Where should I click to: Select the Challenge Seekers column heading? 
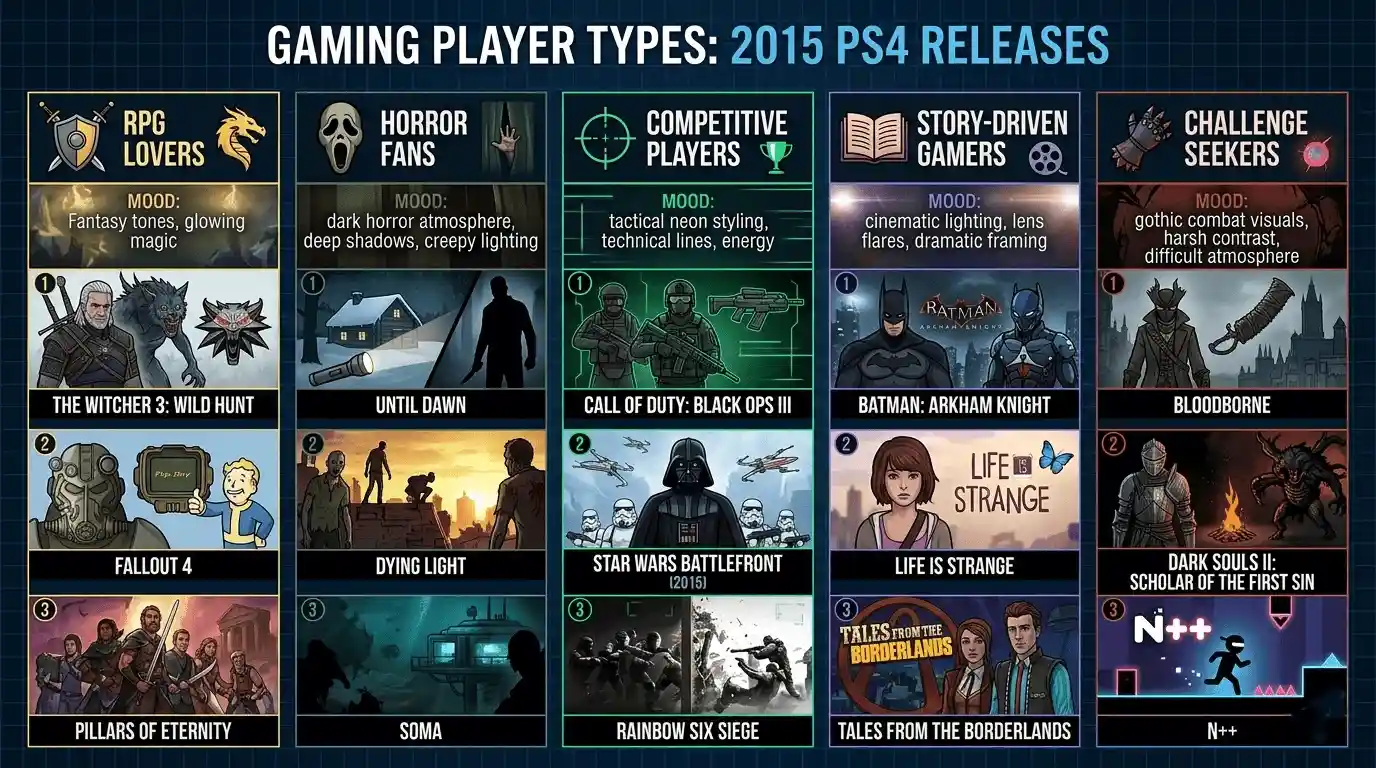(x=1246, y=138)
